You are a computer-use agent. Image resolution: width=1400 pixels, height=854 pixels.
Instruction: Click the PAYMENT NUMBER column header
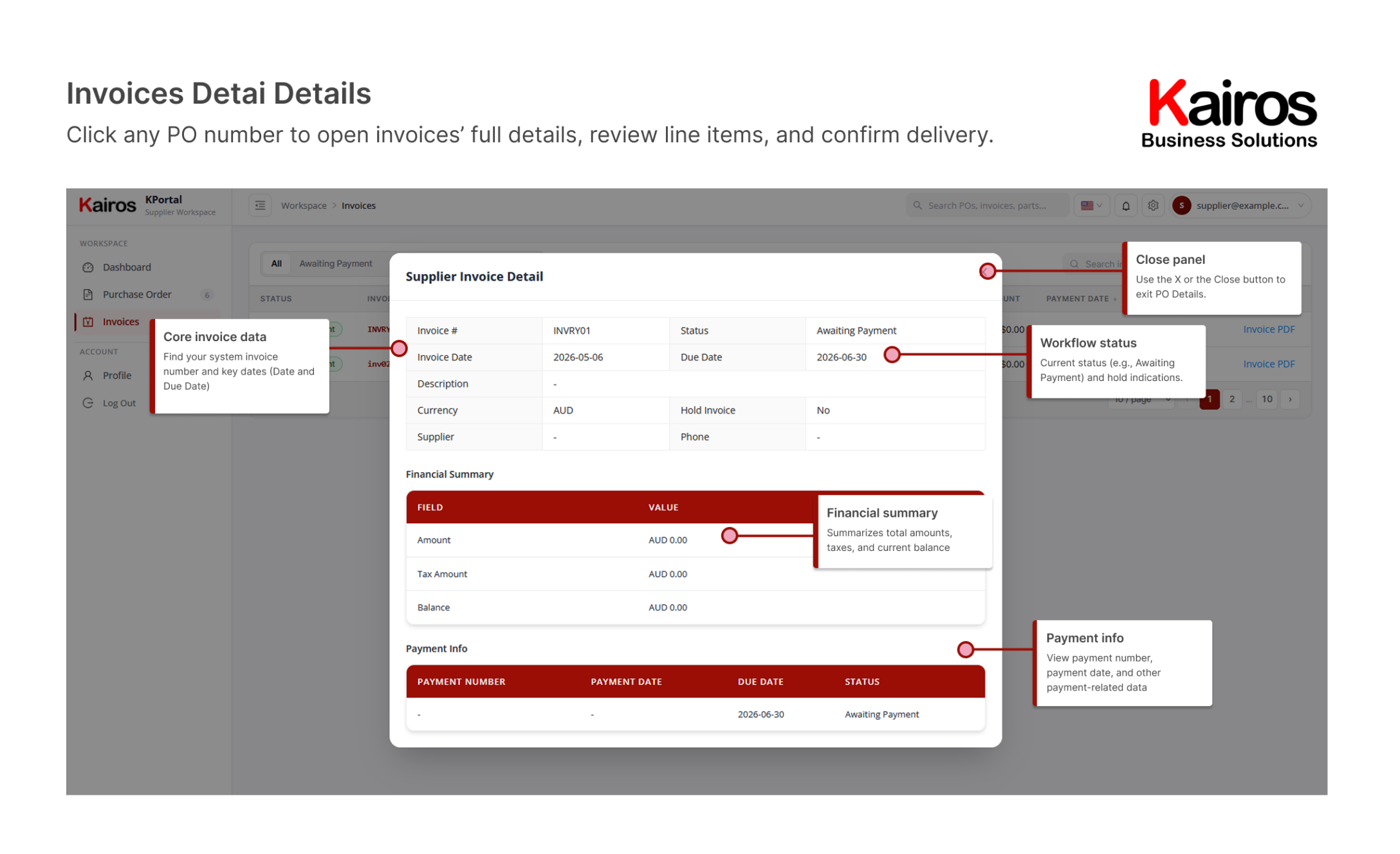click(x=461, y=682)
